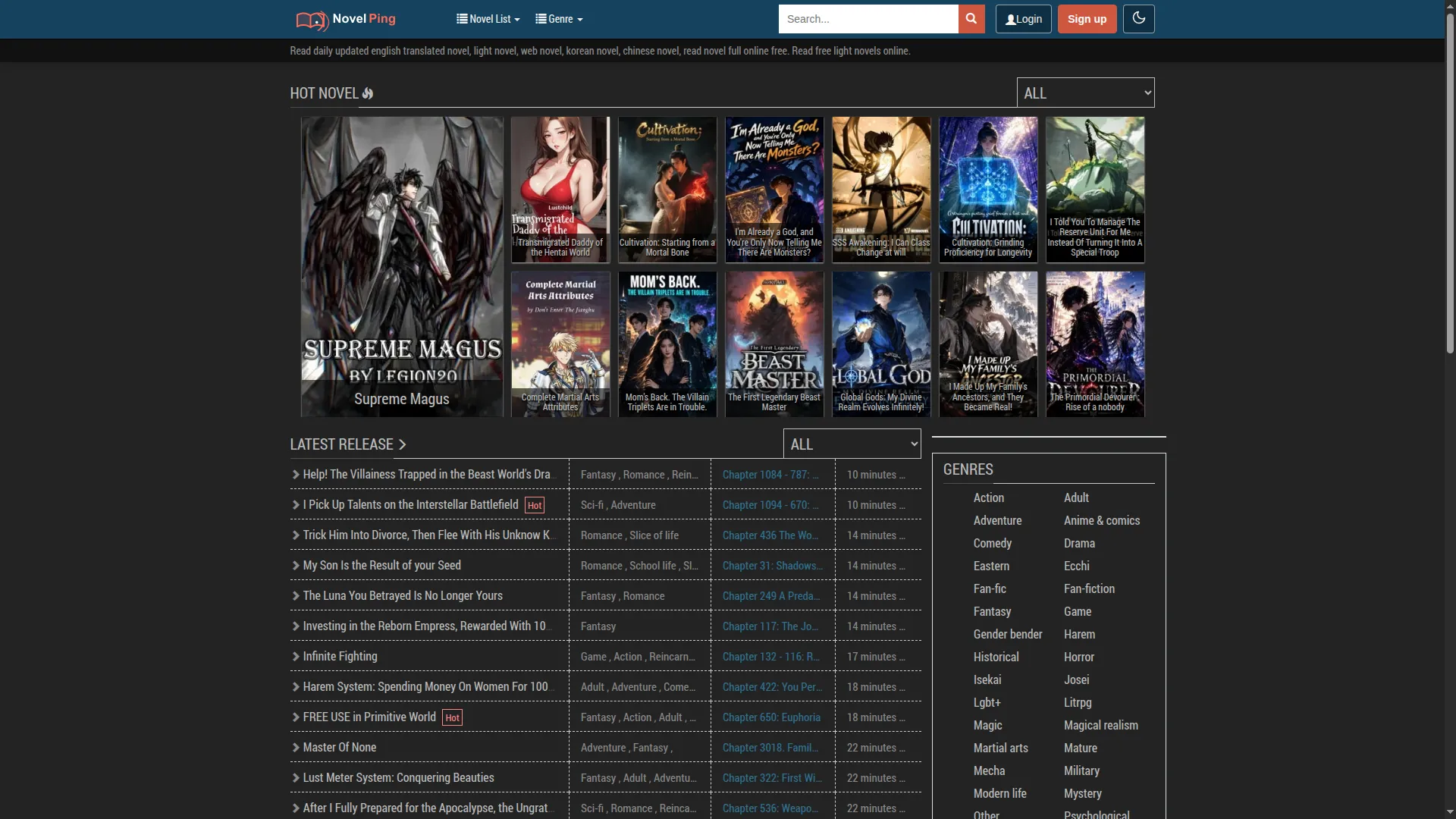The image size is (1456, 819).
Task: Click Chapter 436 The Wo... link
Action: pos(770,535)
